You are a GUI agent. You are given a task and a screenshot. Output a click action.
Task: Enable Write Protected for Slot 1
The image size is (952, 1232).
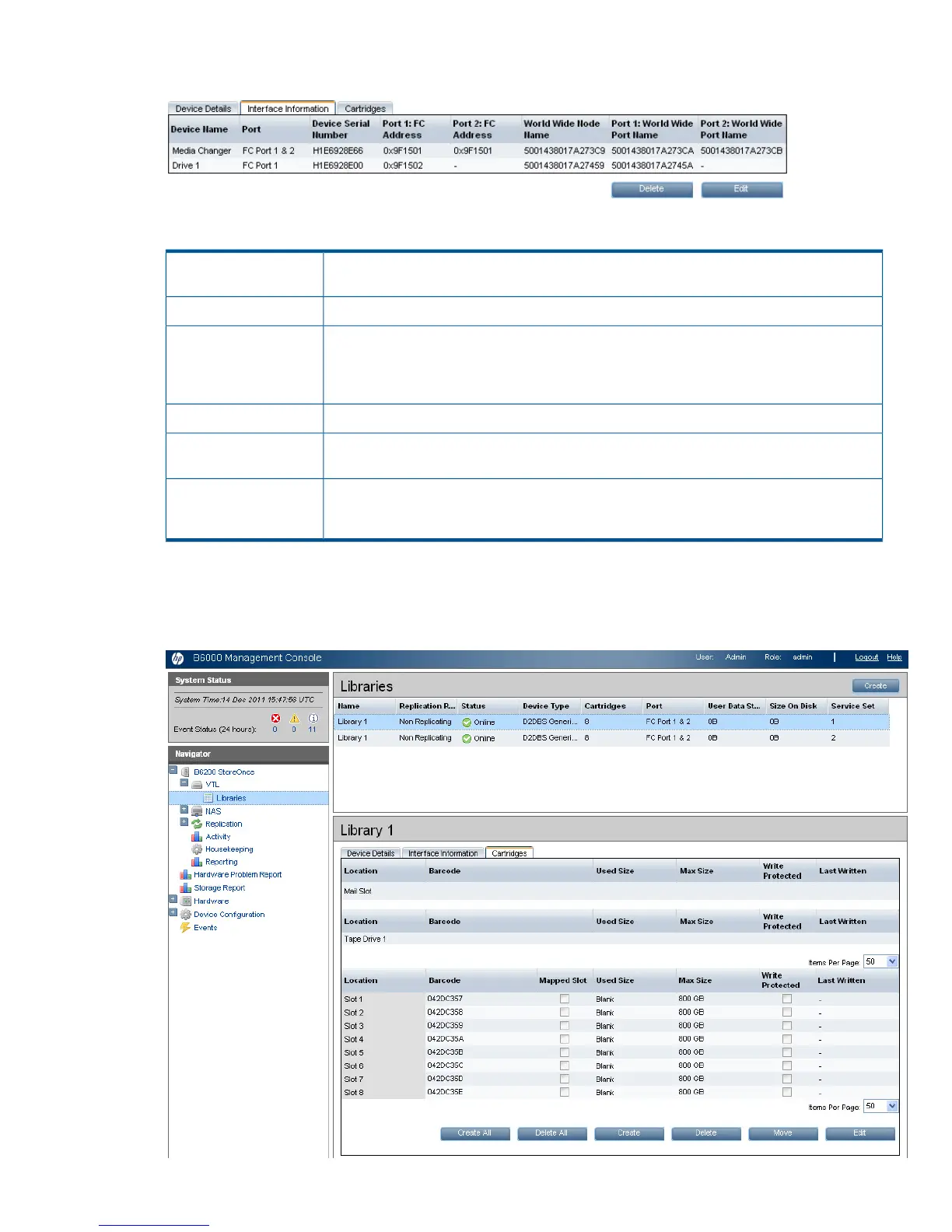pos(787,999)
